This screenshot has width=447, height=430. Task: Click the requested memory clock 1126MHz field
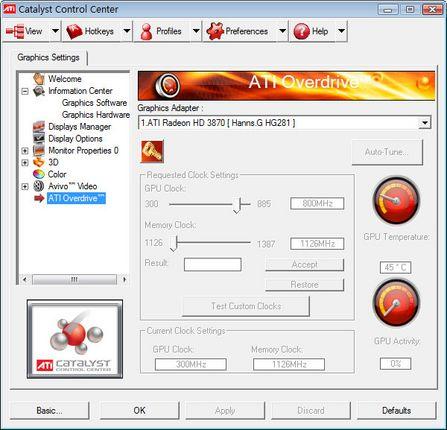tap(317, 244)
